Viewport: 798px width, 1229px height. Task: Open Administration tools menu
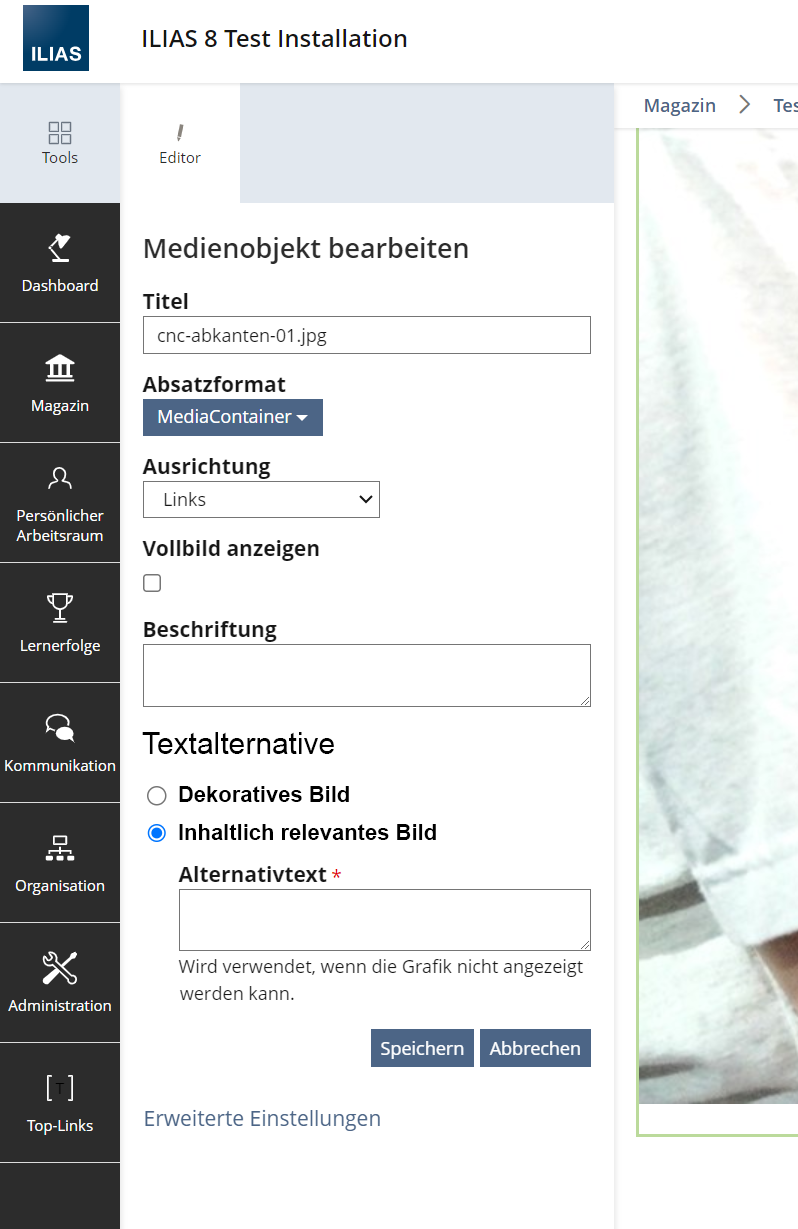pos(60,983)
